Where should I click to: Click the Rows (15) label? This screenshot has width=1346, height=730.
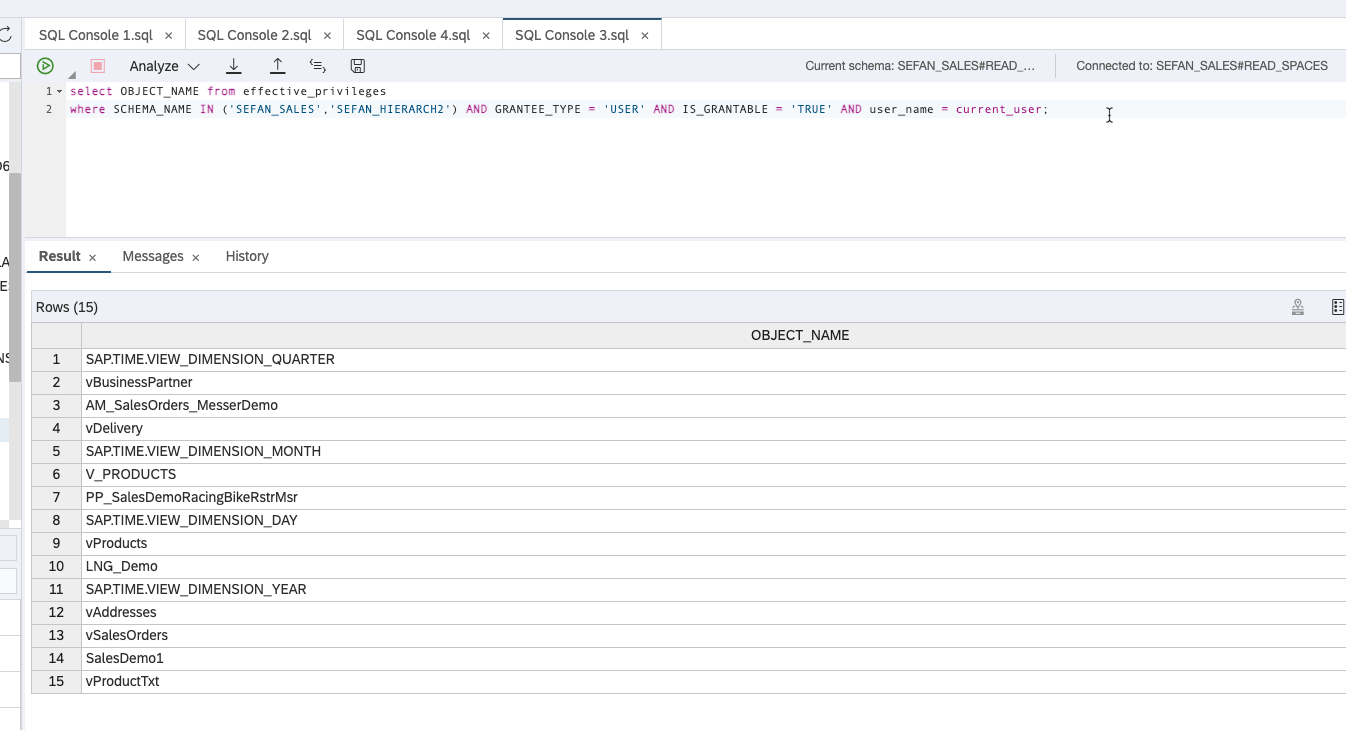click(x=66, y=307)
